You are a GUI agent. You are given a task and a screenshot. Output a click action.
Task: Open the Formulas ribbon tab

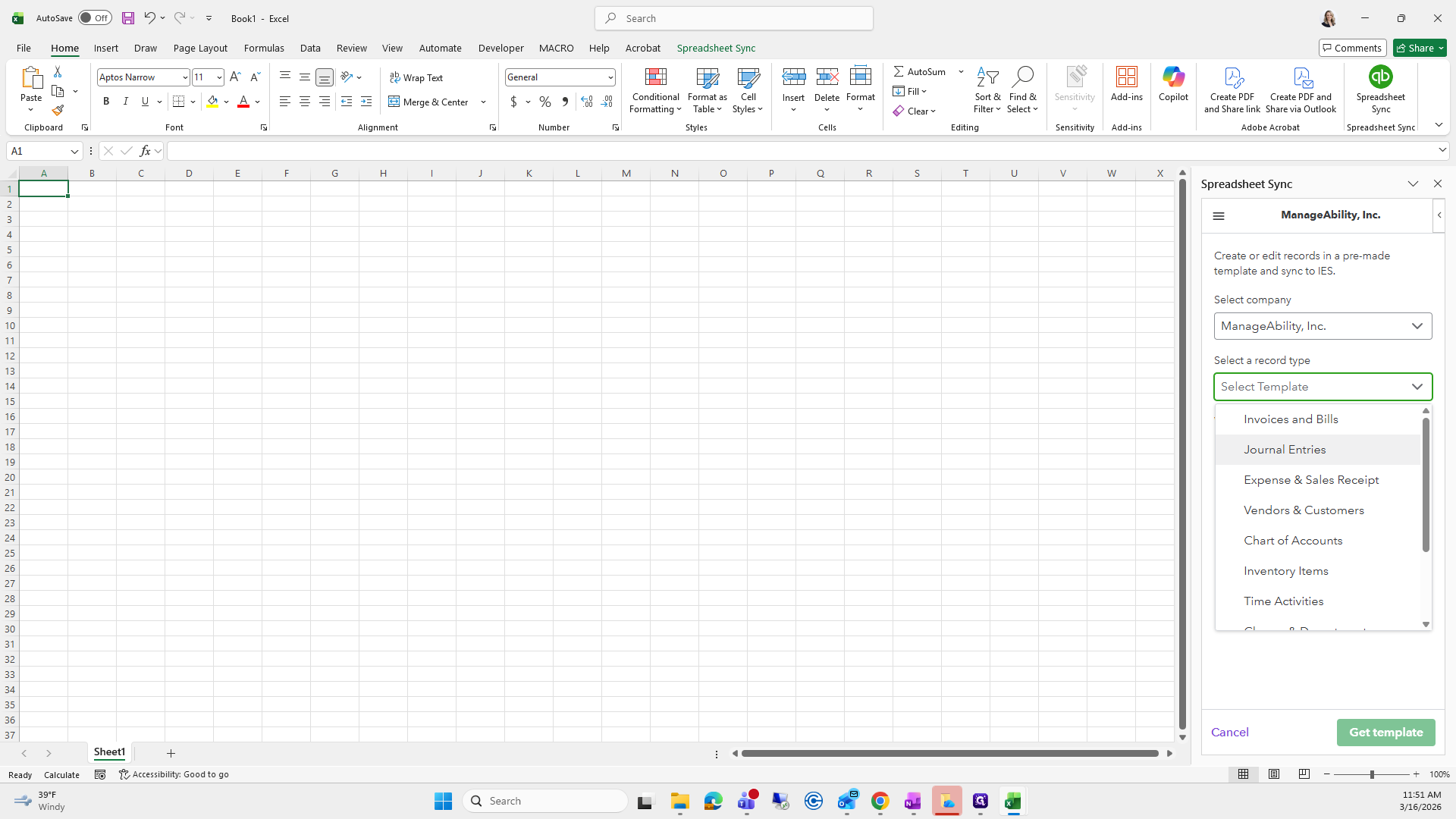264,48
